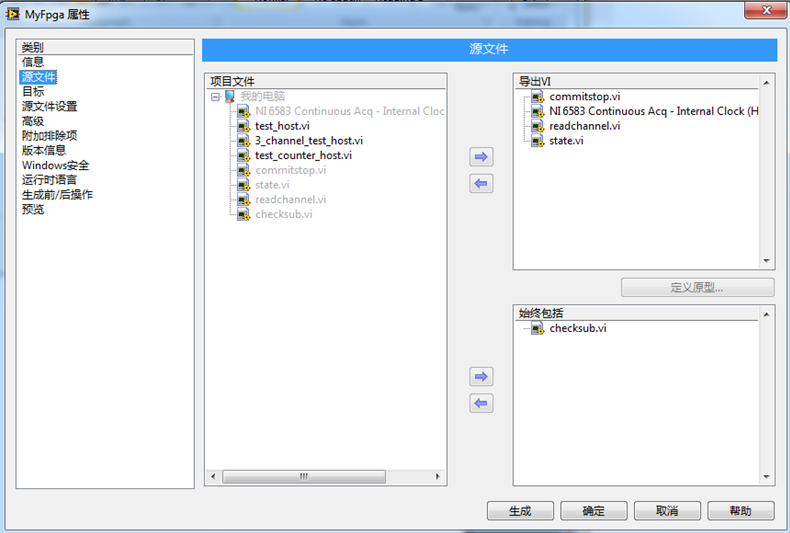
Task: Open the 运行时语言 category
Action: click(x=49, y=180)
